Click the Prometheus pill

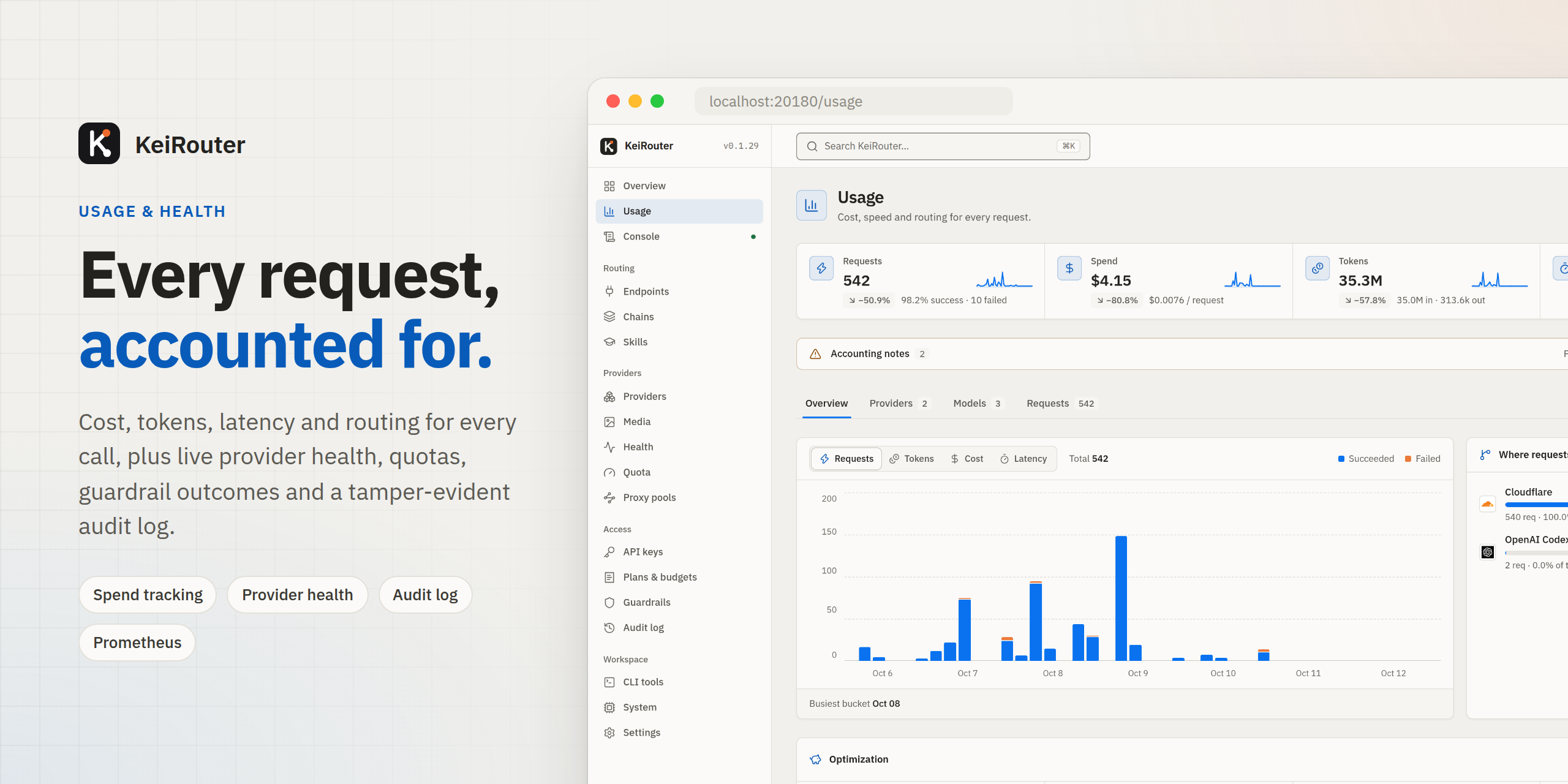pyautogui.click(x=137, y=643)
